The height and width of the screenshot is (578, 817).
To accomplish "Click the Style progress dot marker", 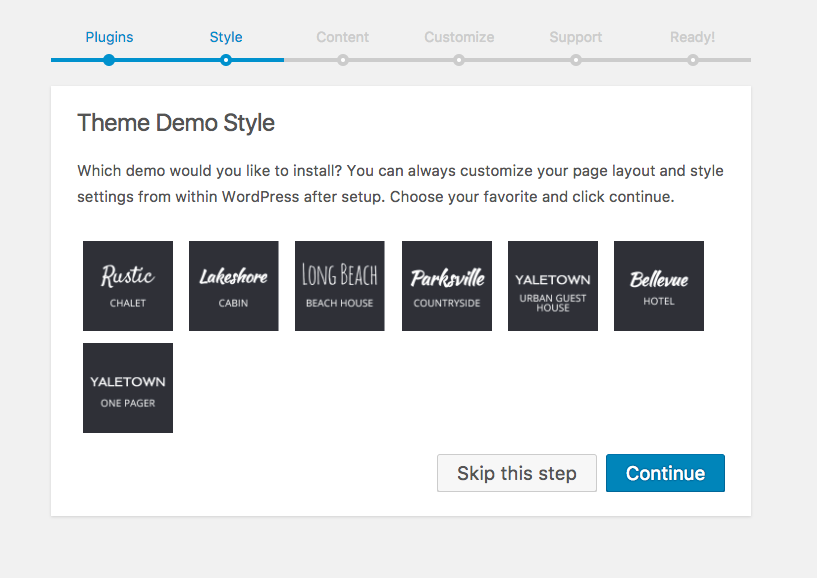I will tap(226, 60).
